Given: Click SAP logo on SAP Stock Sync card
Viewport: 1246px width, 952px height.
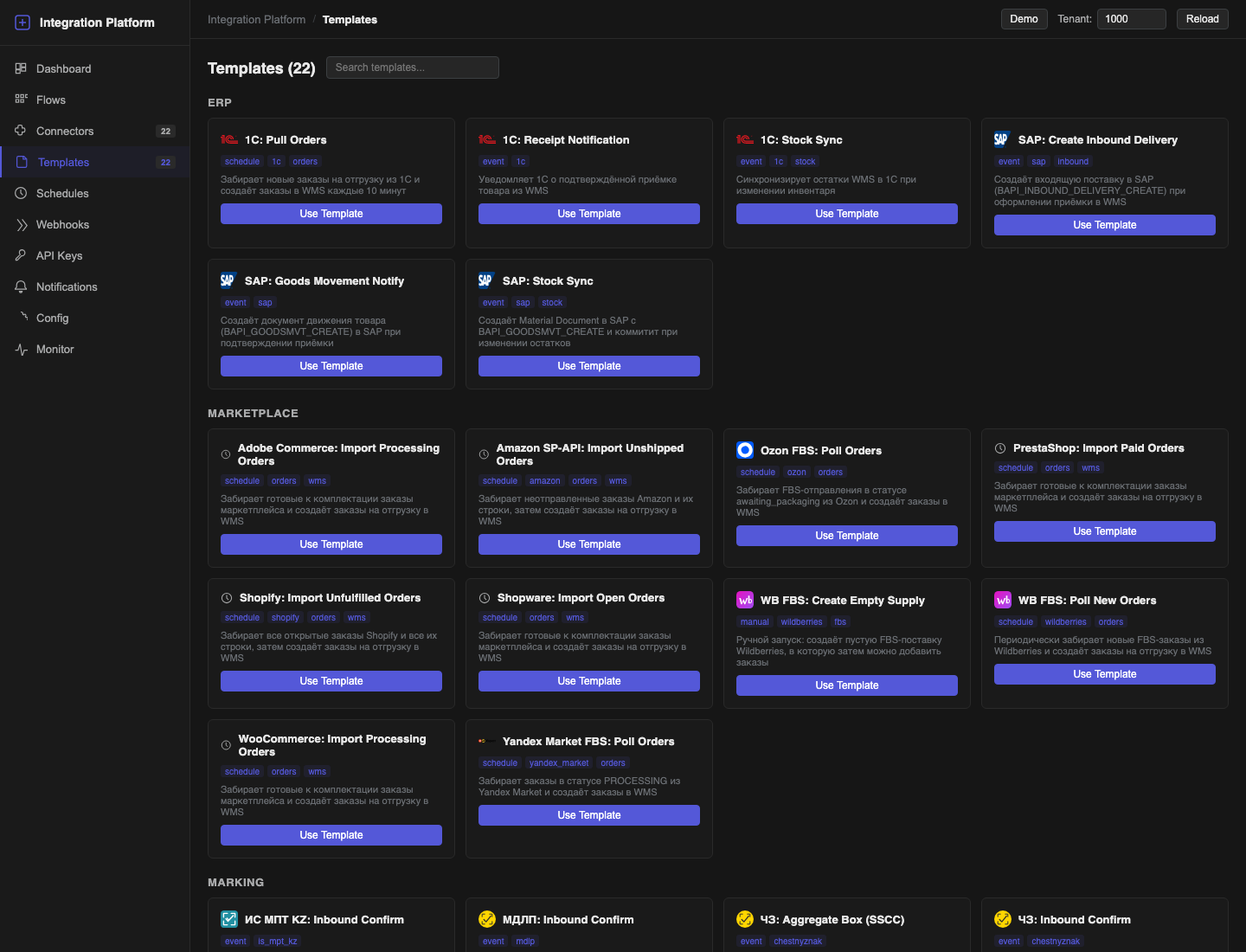Looking at the screenshot, I should (x=486, y=280).
